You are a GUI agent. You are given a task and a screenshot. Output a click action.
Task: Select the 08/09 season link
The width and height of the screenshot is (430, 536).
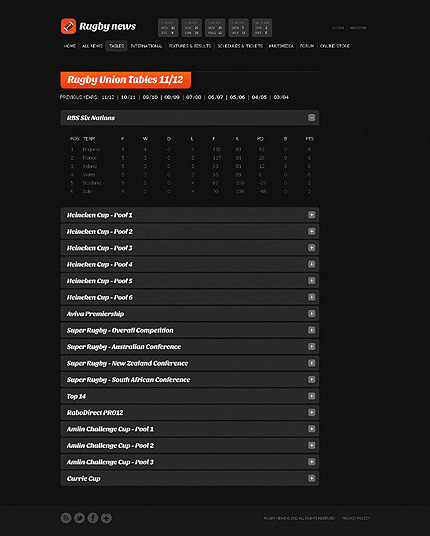click(172, 97)
